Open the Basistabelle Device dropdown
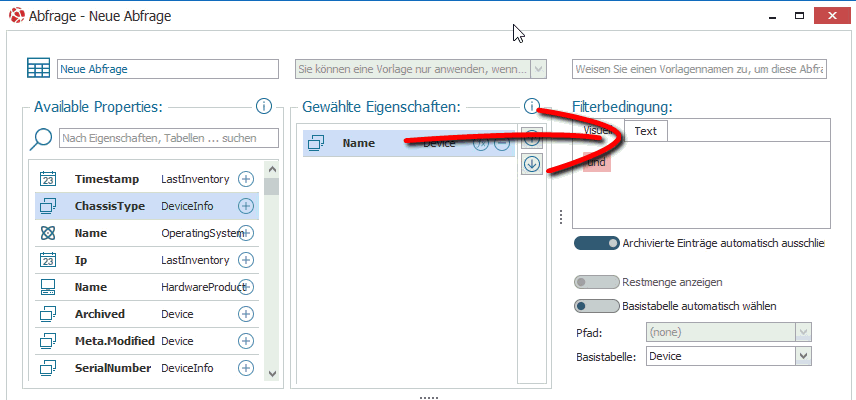Image resolution: width=856 pixels, height=400 pixels. pyautogui.click(x=802, y=355)
